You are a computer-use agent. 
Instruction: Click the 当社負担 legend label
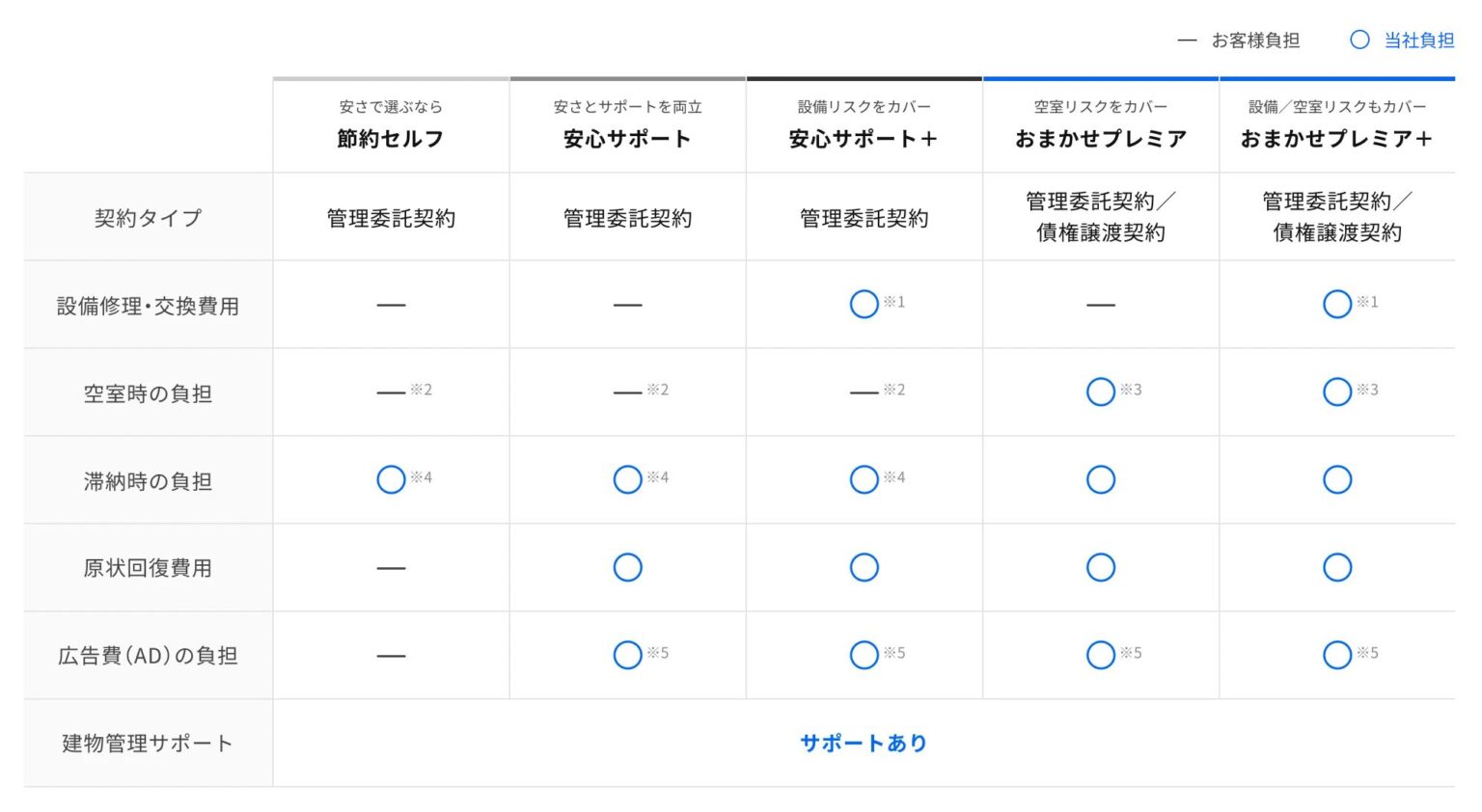1418,41
